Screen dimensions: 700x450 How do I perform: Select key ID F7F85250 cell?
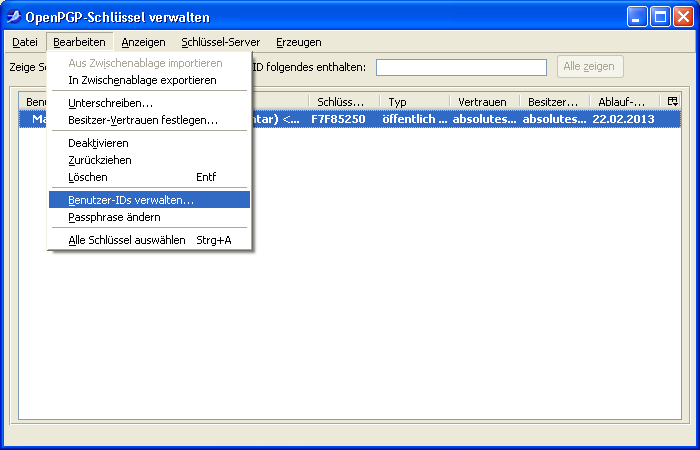pyautogui.click(x=338, y=119)
